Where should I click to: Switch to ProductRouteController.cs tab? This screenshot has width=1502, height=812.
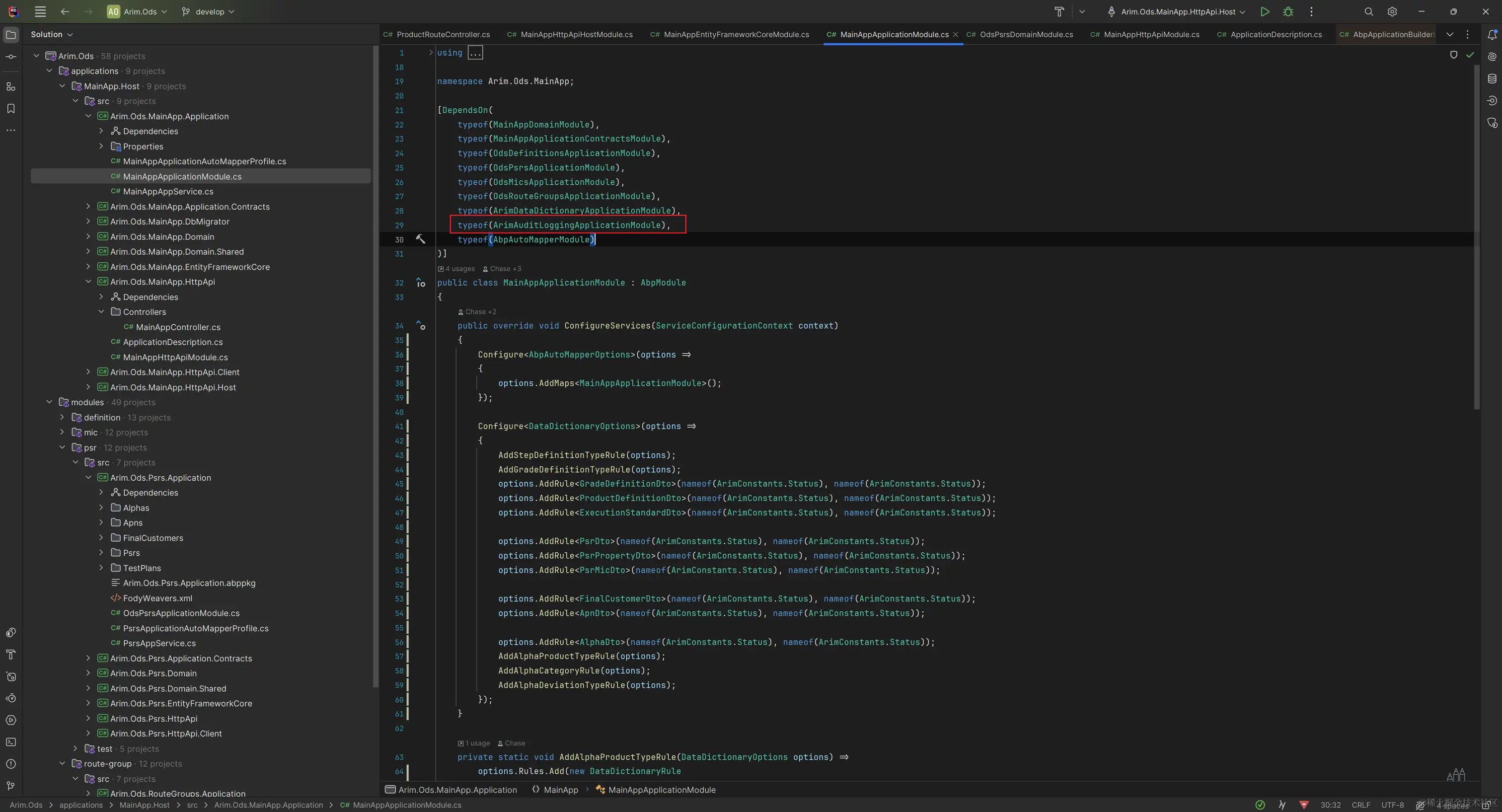(x=443, y=34)
